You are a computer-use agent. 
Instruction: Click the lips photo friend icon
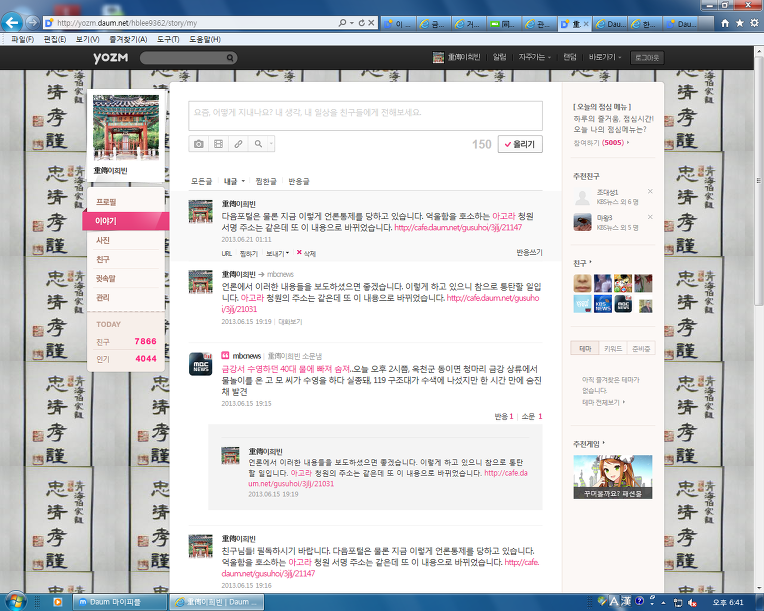click(x=582, y=283)
